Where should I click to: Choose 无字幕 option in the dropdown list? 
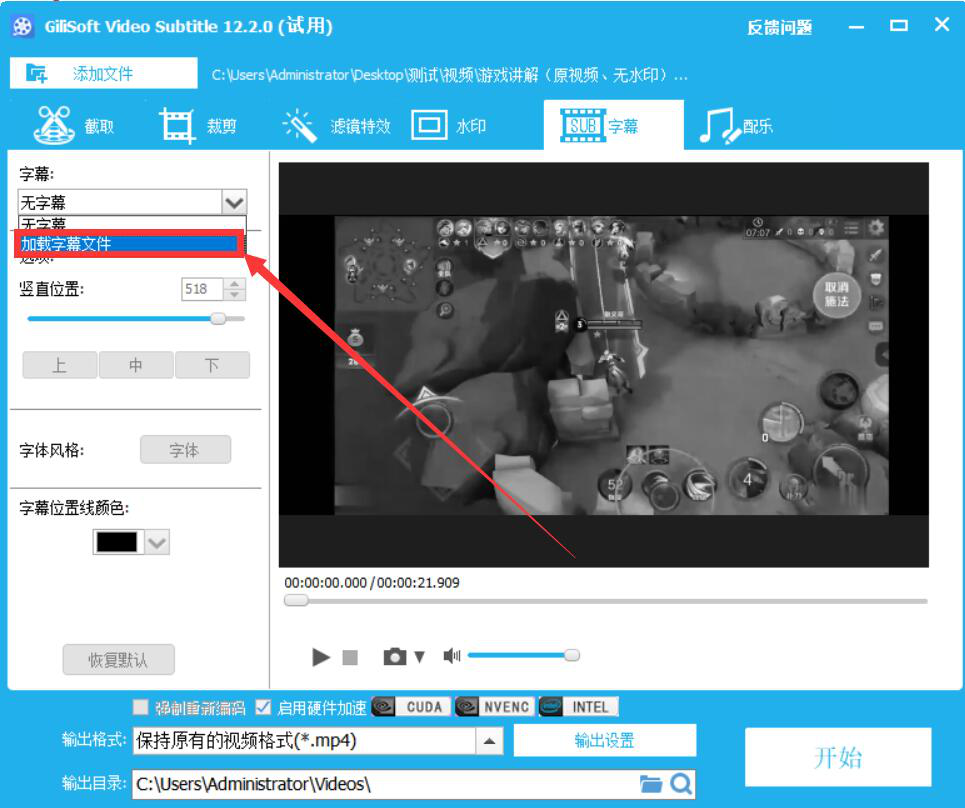tap(132, 223)
